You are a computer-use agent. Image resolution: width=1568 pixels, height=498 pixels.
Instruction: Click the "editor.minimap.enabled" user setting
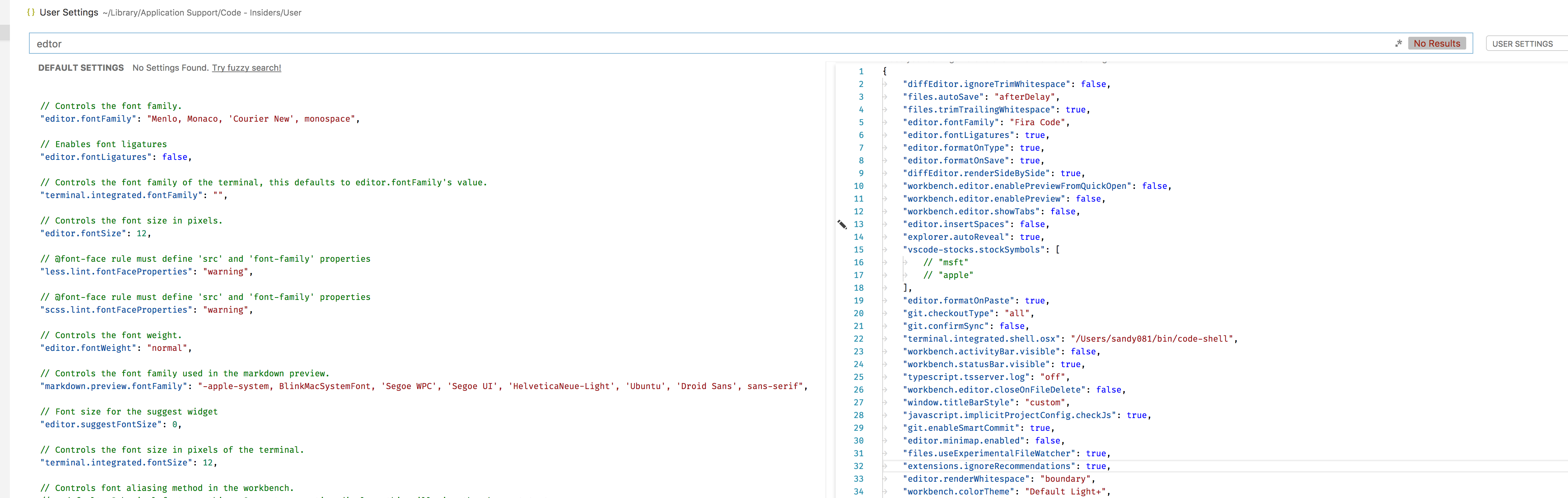click(984, 441)
